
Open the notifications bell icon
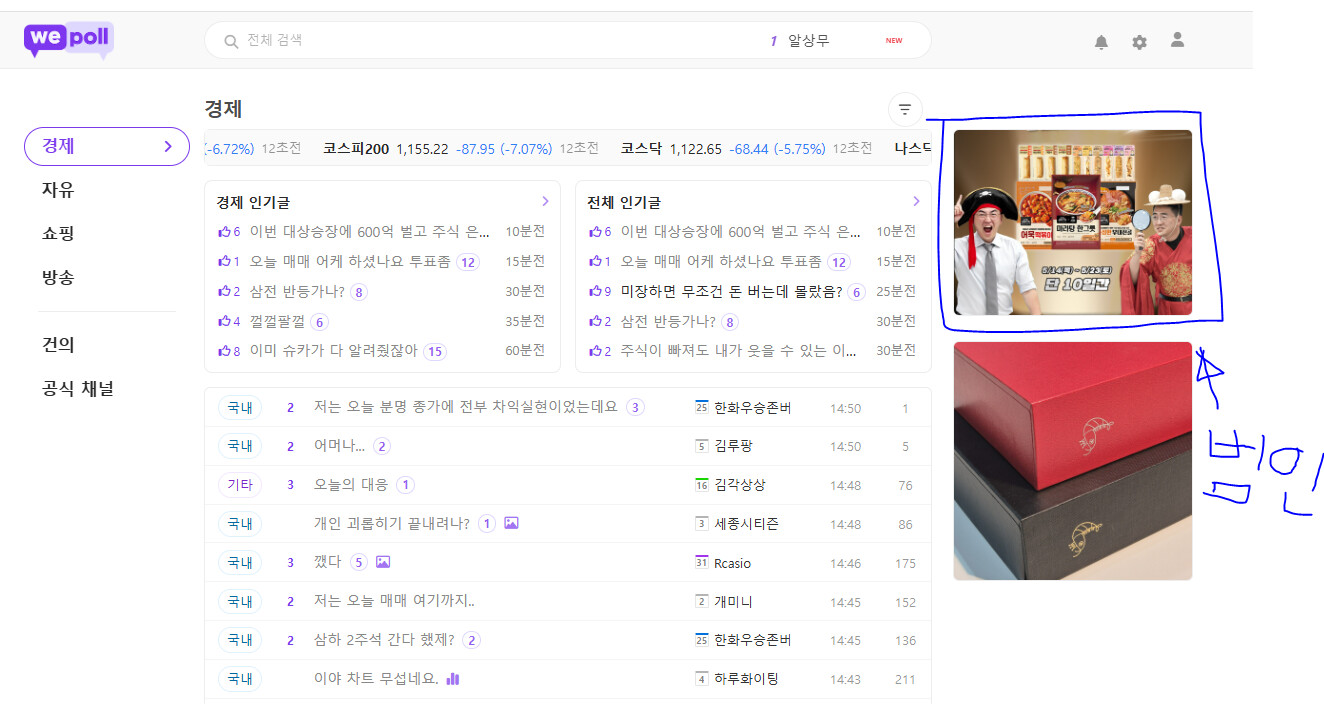click(1101, 42)
